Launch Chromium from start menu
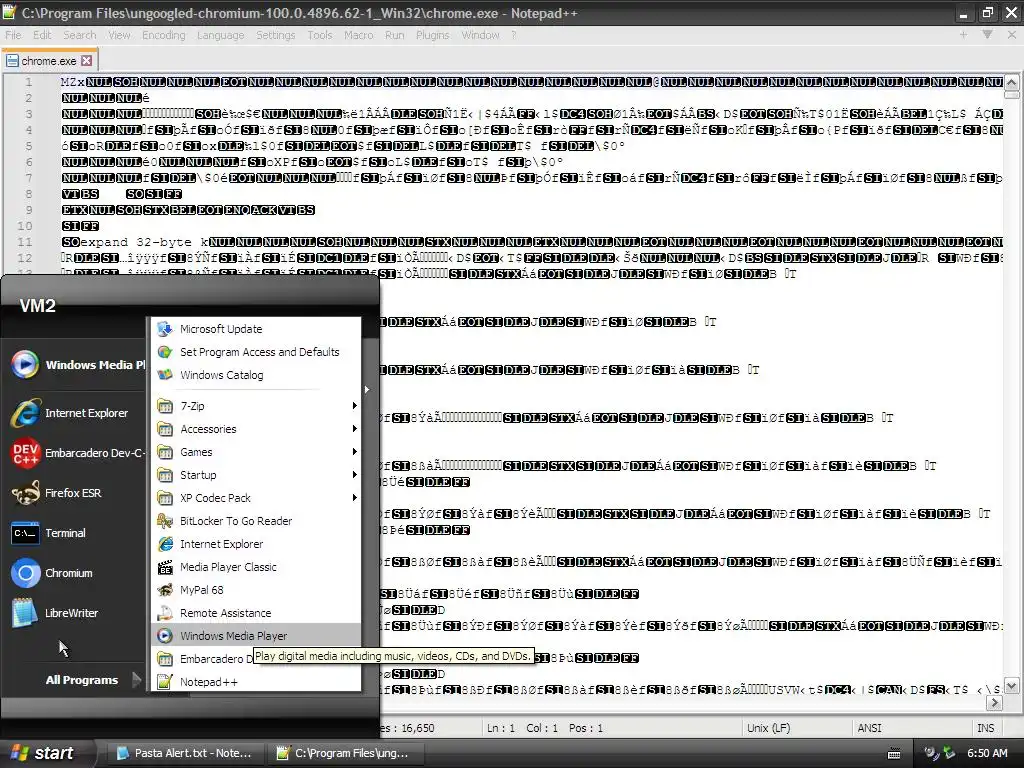This screenshot has width=1024, height=768. pos(77,573)
